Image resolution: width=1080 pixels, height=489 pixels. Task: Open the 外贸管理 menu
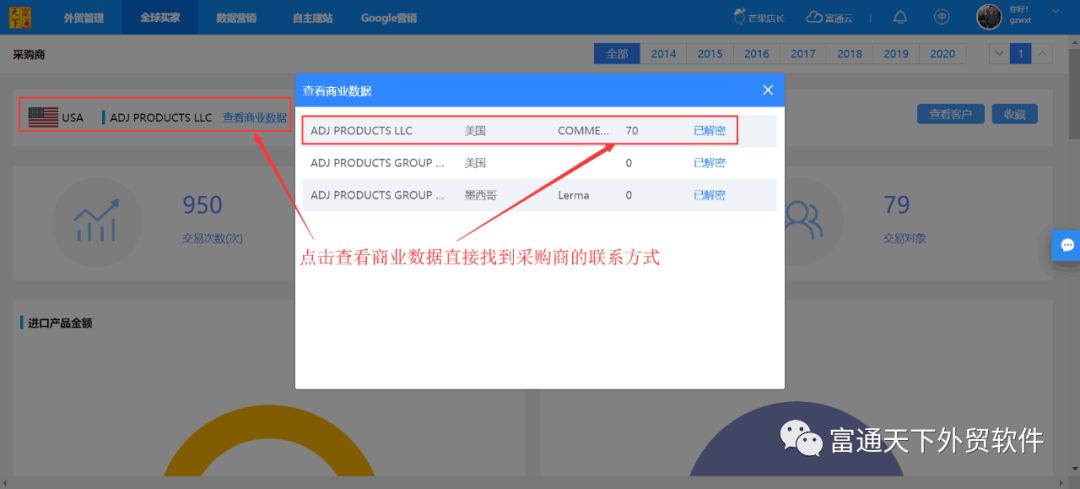[x=84, y=18]
